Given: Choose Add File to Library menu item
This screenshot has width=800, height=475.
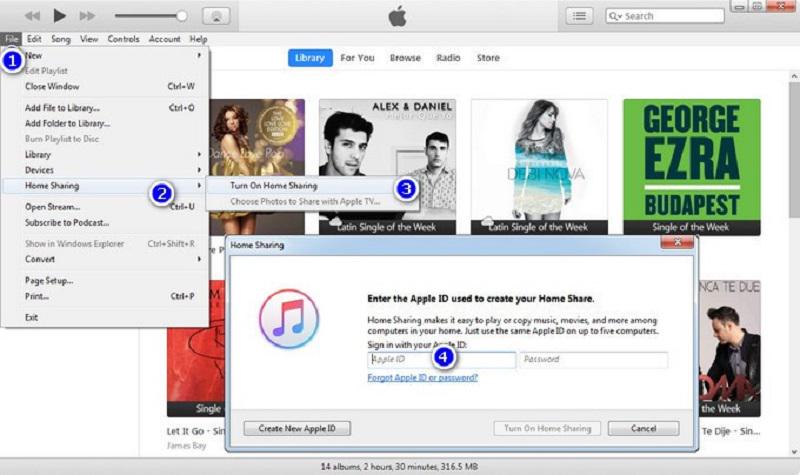Looking at the screenshot, I should click(62, 107).
